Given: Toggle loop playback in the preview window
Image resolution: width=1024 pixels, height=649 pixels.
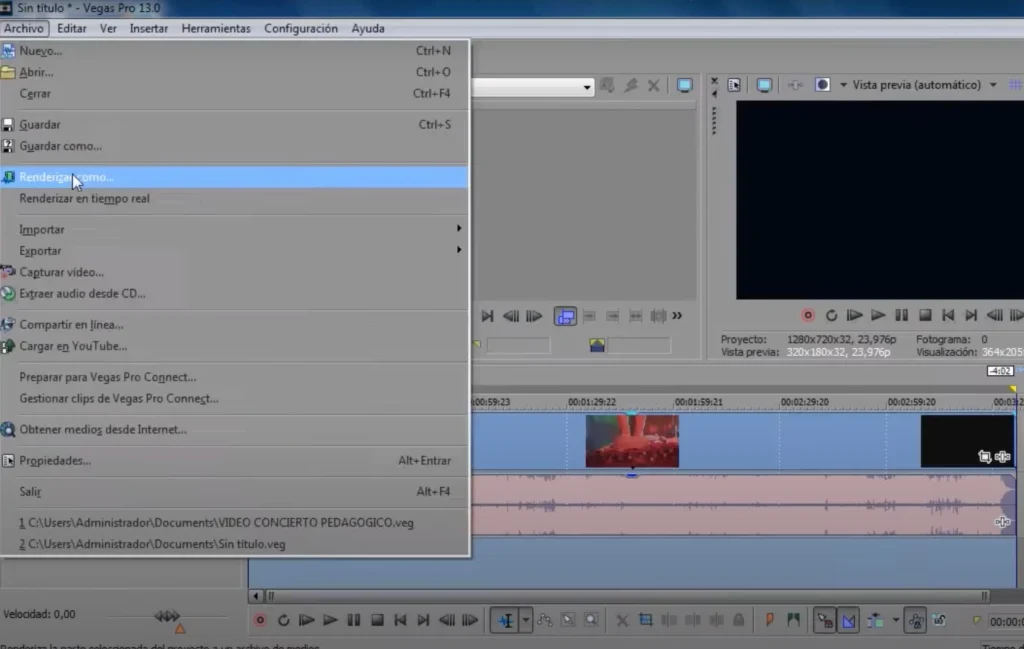Looking at the screenshot, I should click(831, 315).
